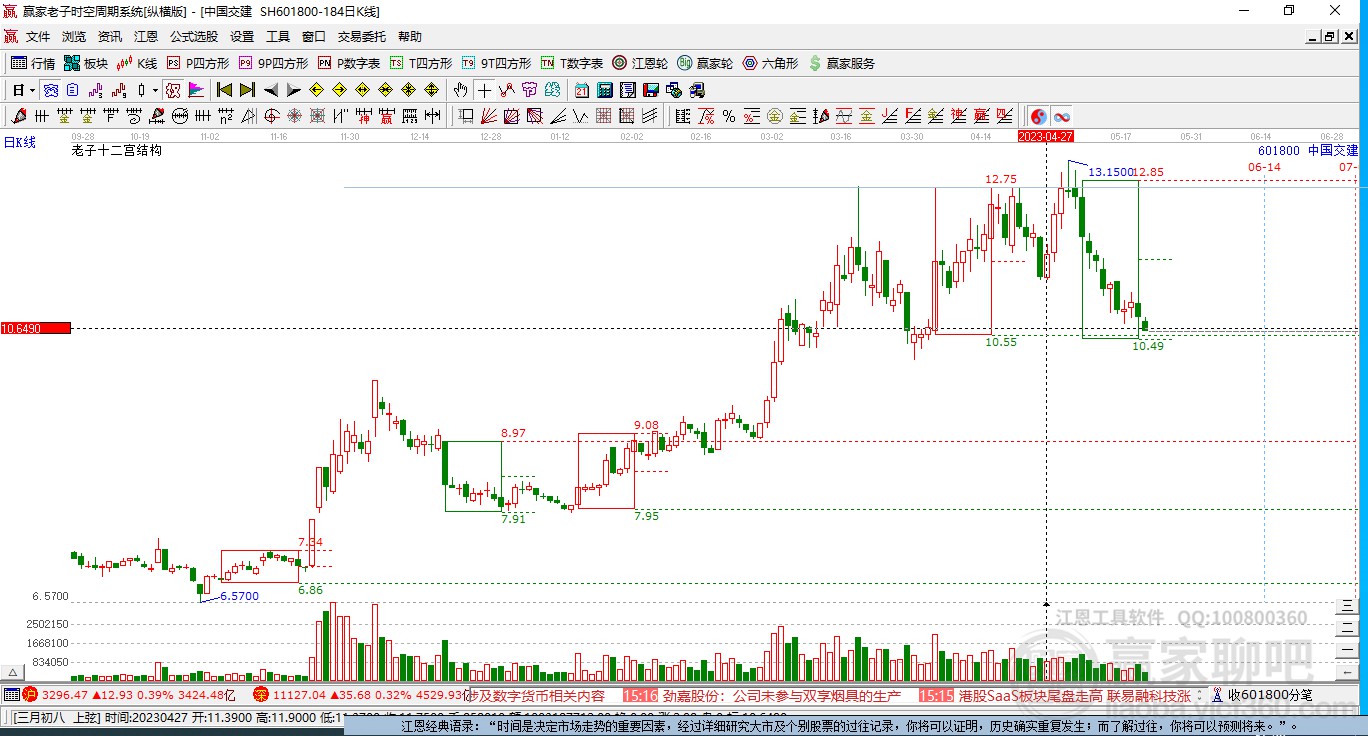Click the calendar date icon
The image size is (1368, 736).
[582, 90]
